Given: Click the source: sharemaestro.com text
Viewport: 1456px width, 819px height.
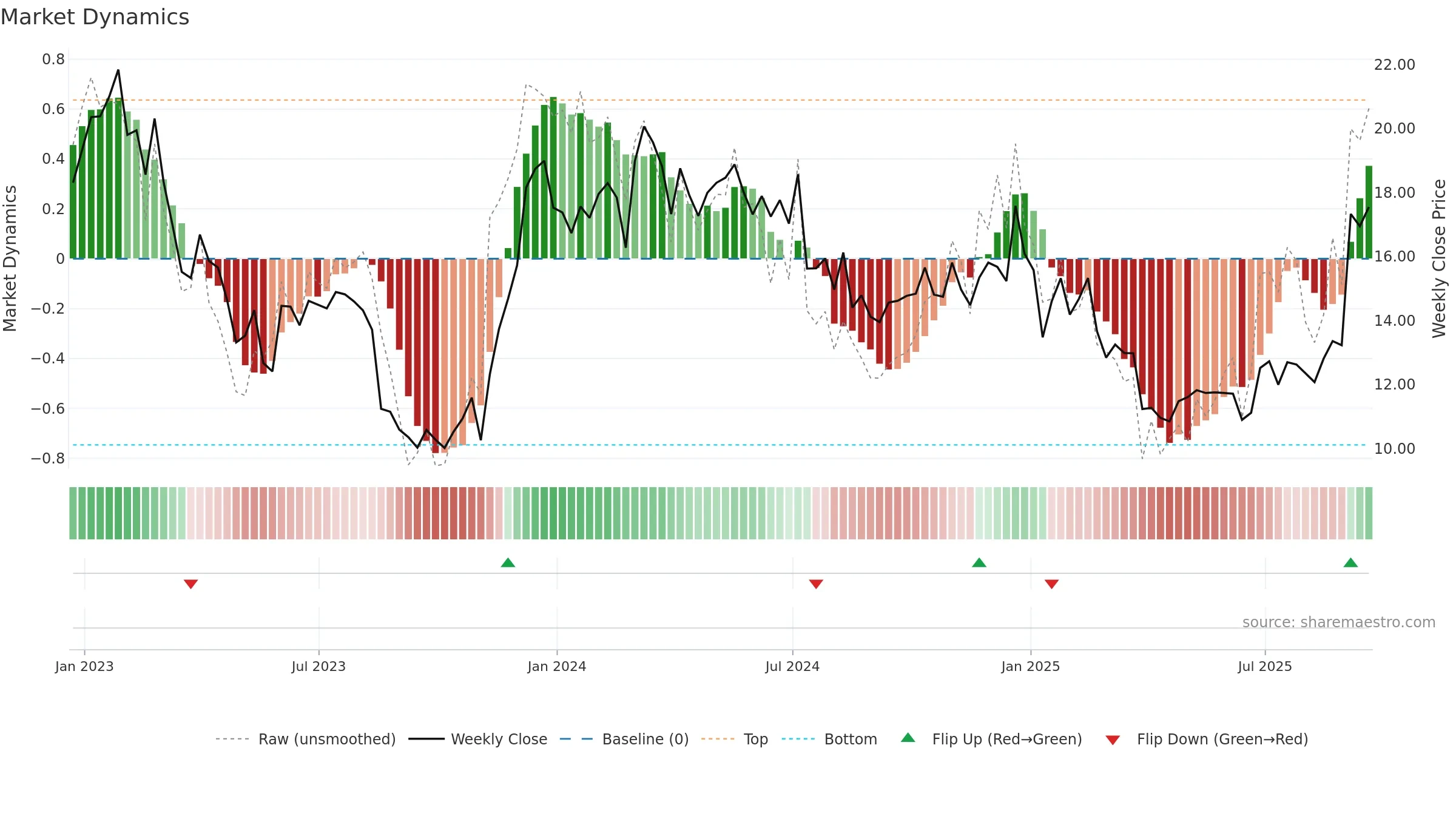Looking at the screenshot, I should (1339, 622).
